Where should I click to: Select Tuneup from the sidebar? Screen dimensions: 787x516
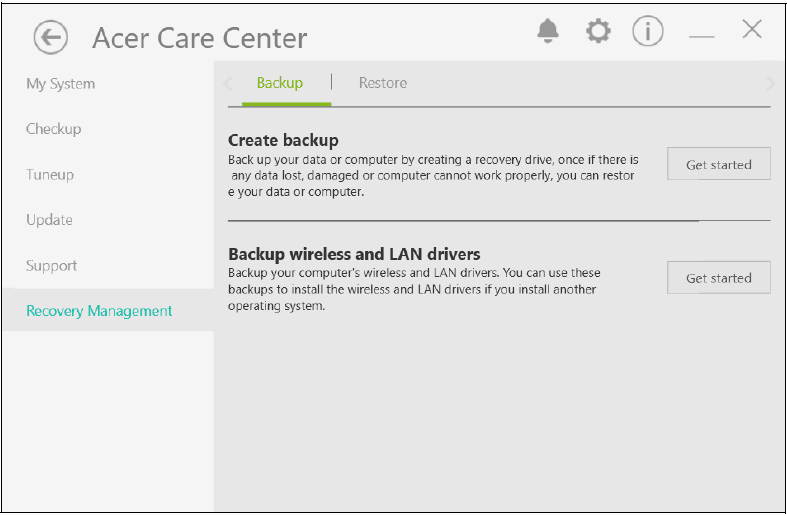pyautogui.click(x=50, y=175)
